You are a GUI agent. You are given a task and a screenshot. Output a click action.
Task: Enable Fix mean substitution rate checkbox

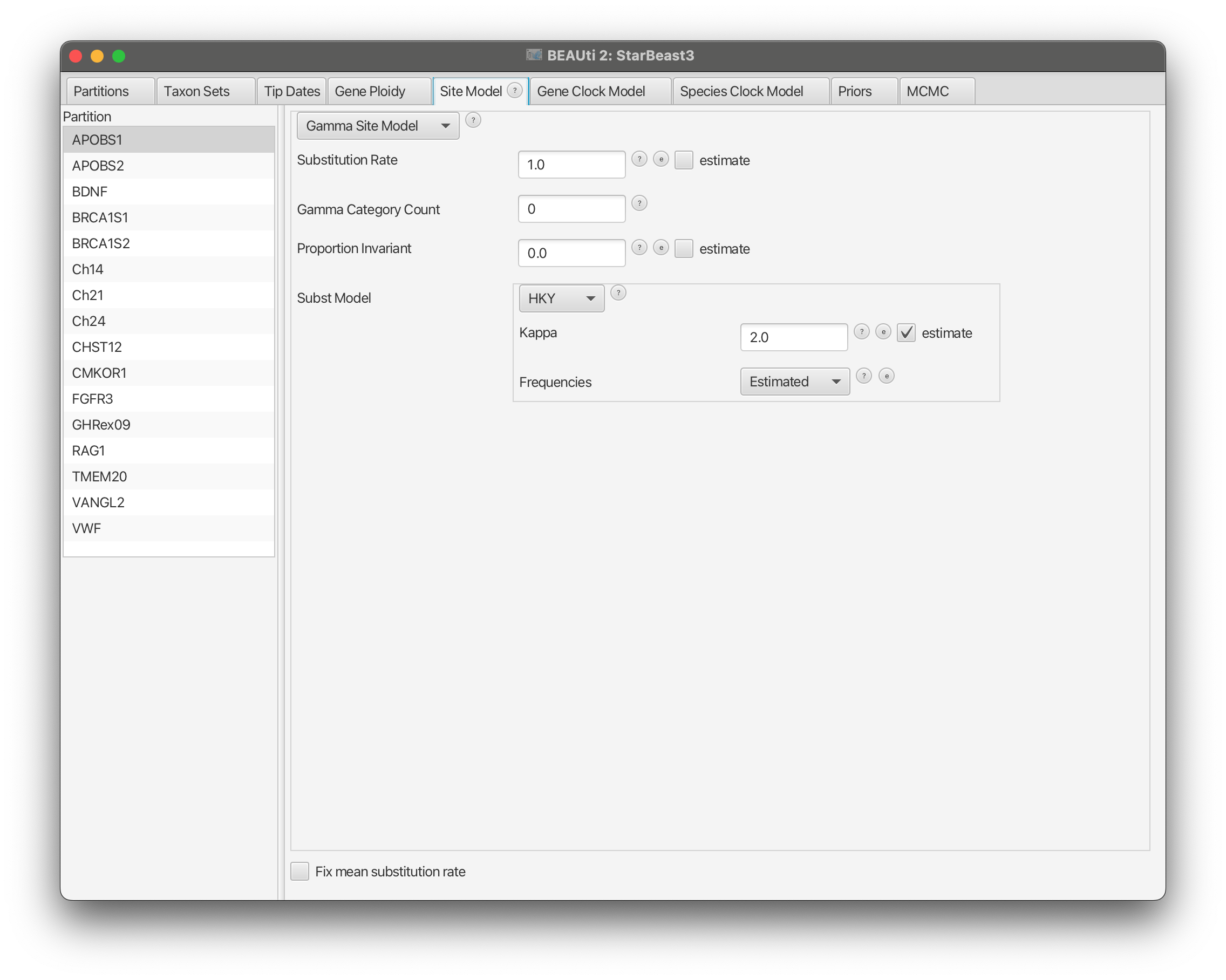pyautogui.click(x=299, y=872)
